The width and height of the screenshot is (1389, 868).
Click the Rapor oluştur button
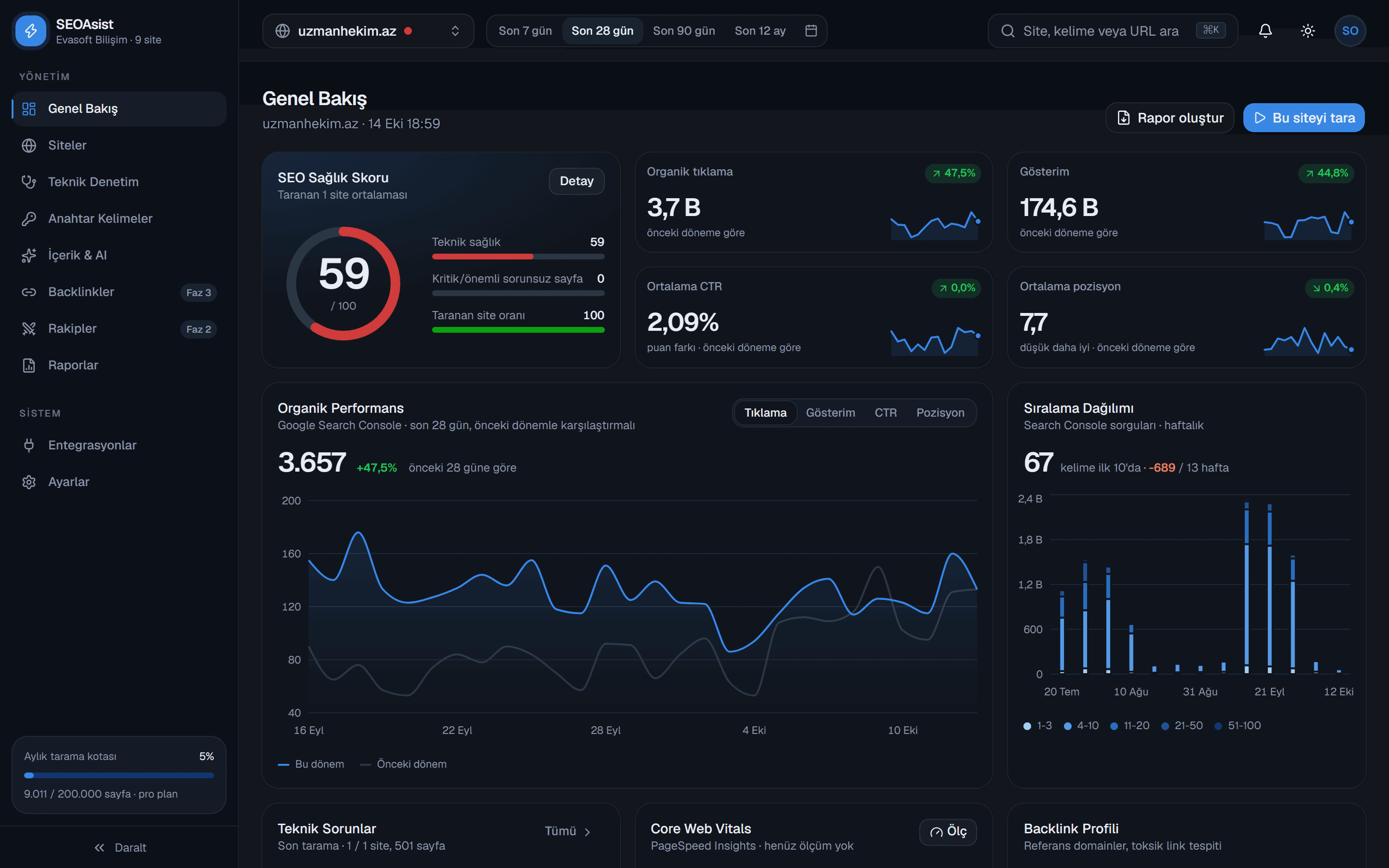[x=1170, y=118]
